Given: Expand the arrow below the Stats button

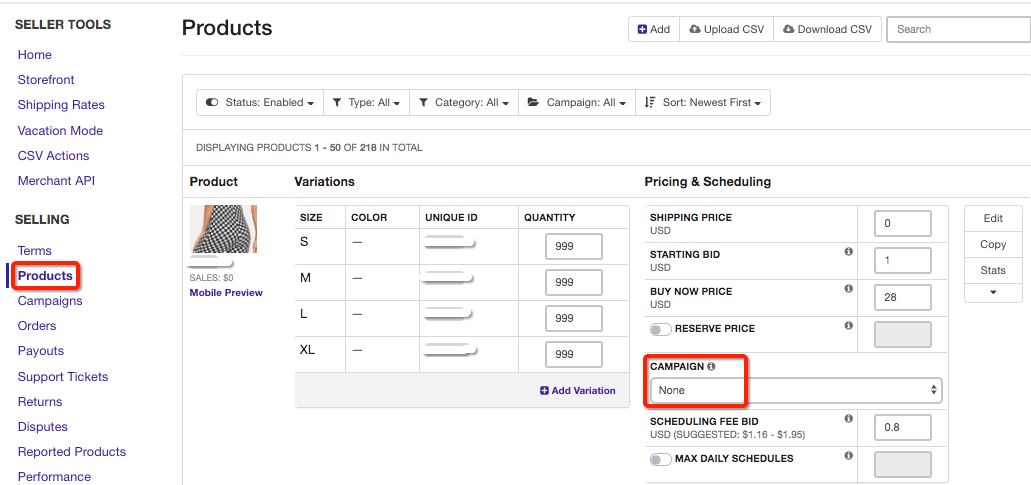Looking at the screenshot, I should click(x=993, y=292).
